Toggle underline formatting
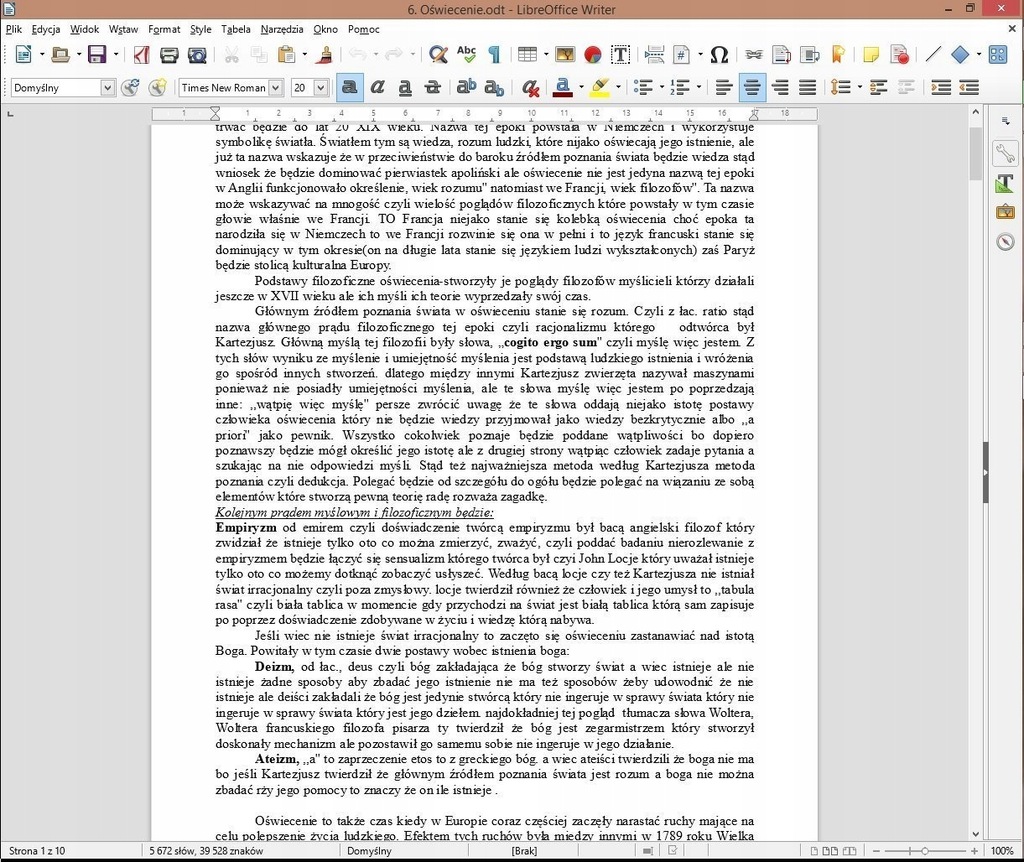The image size is (1024, 862). pyautogui.click(x=405, y=88)
